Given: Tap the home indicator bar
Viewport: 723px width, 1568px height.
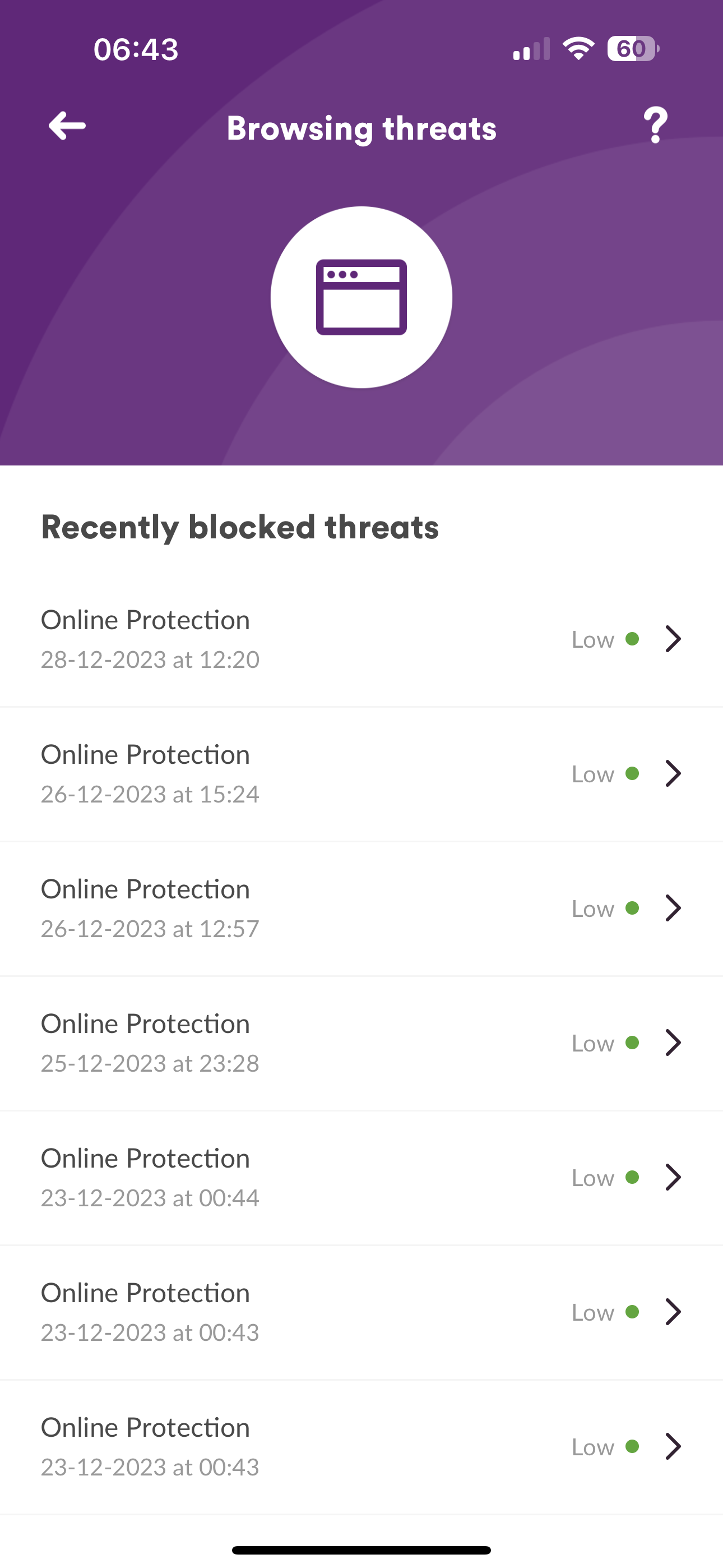Looking at the screenshot, I should click(361, 1549).
